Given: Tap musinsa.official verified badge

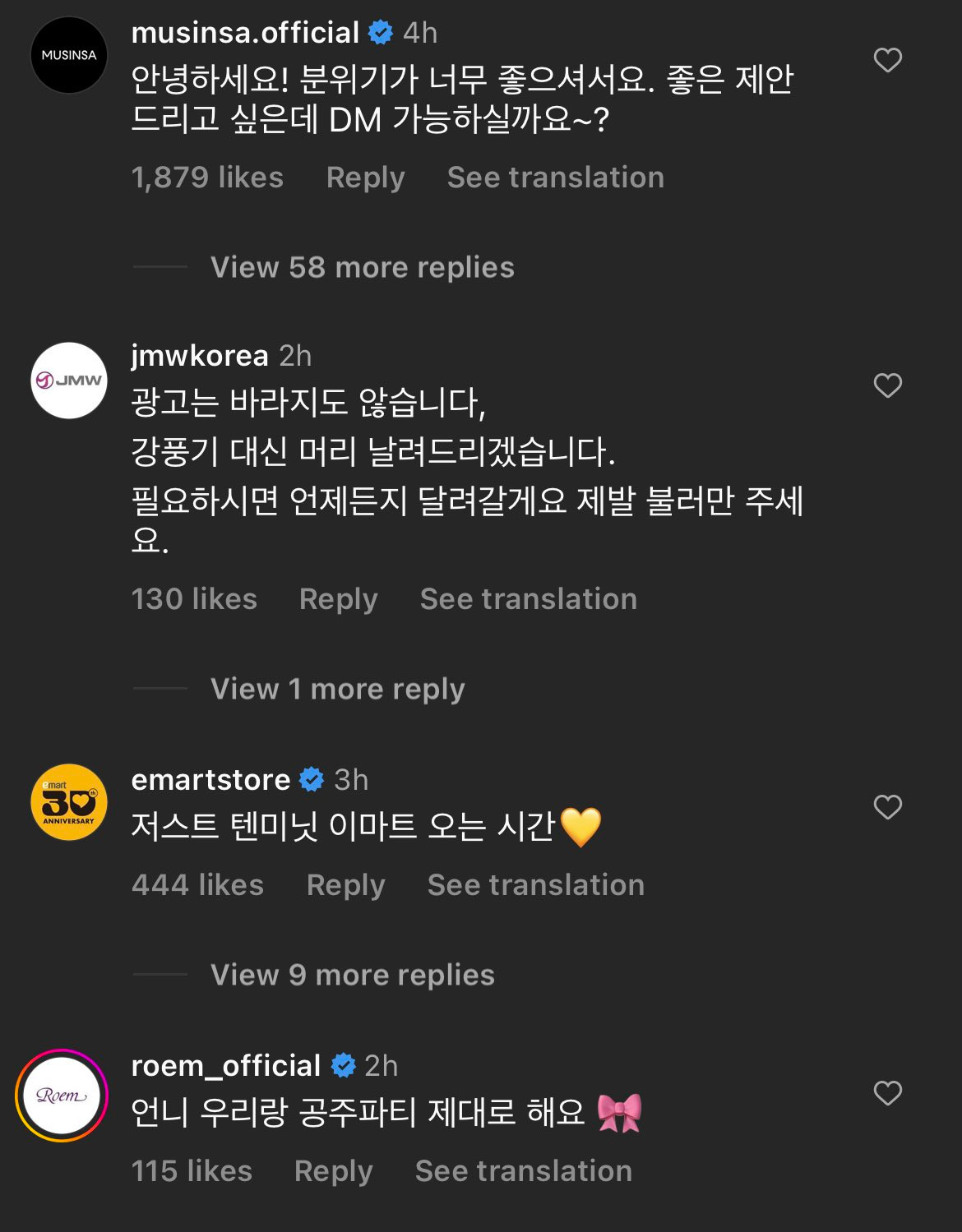Looking at the screenshot, I should coord(380,33).
